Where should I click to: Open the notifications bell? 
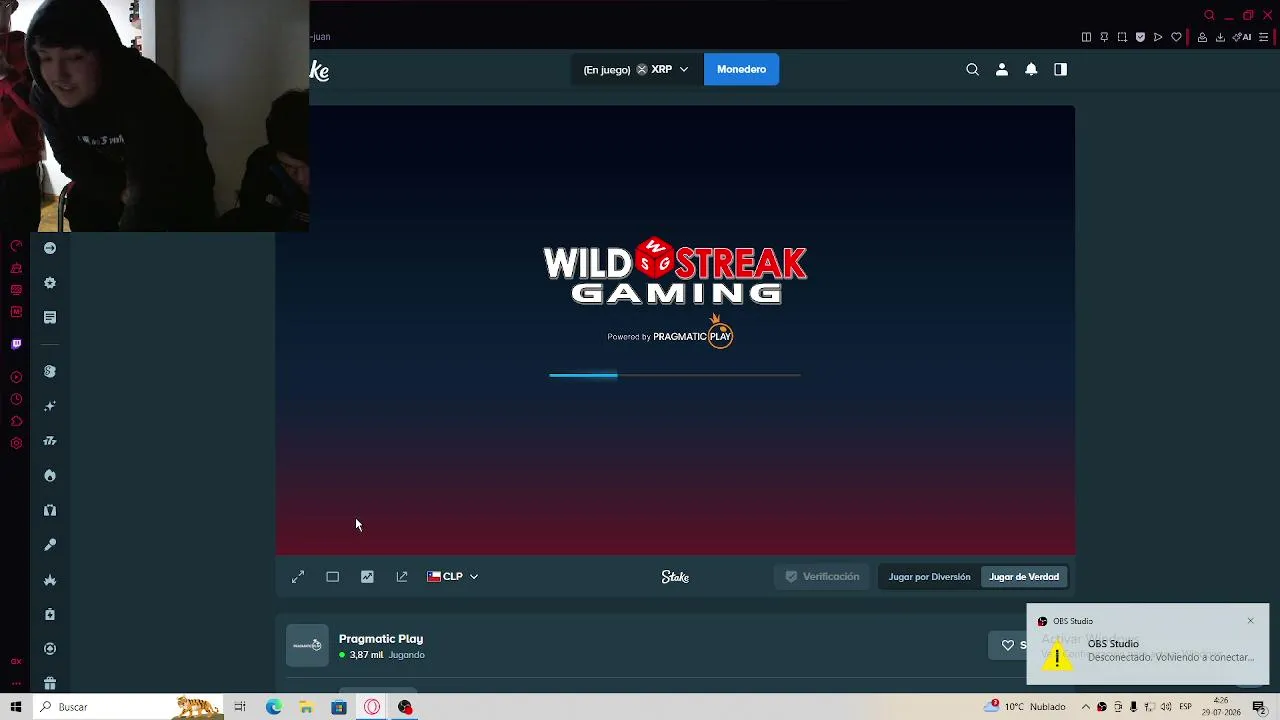(x=1031, y=69)
